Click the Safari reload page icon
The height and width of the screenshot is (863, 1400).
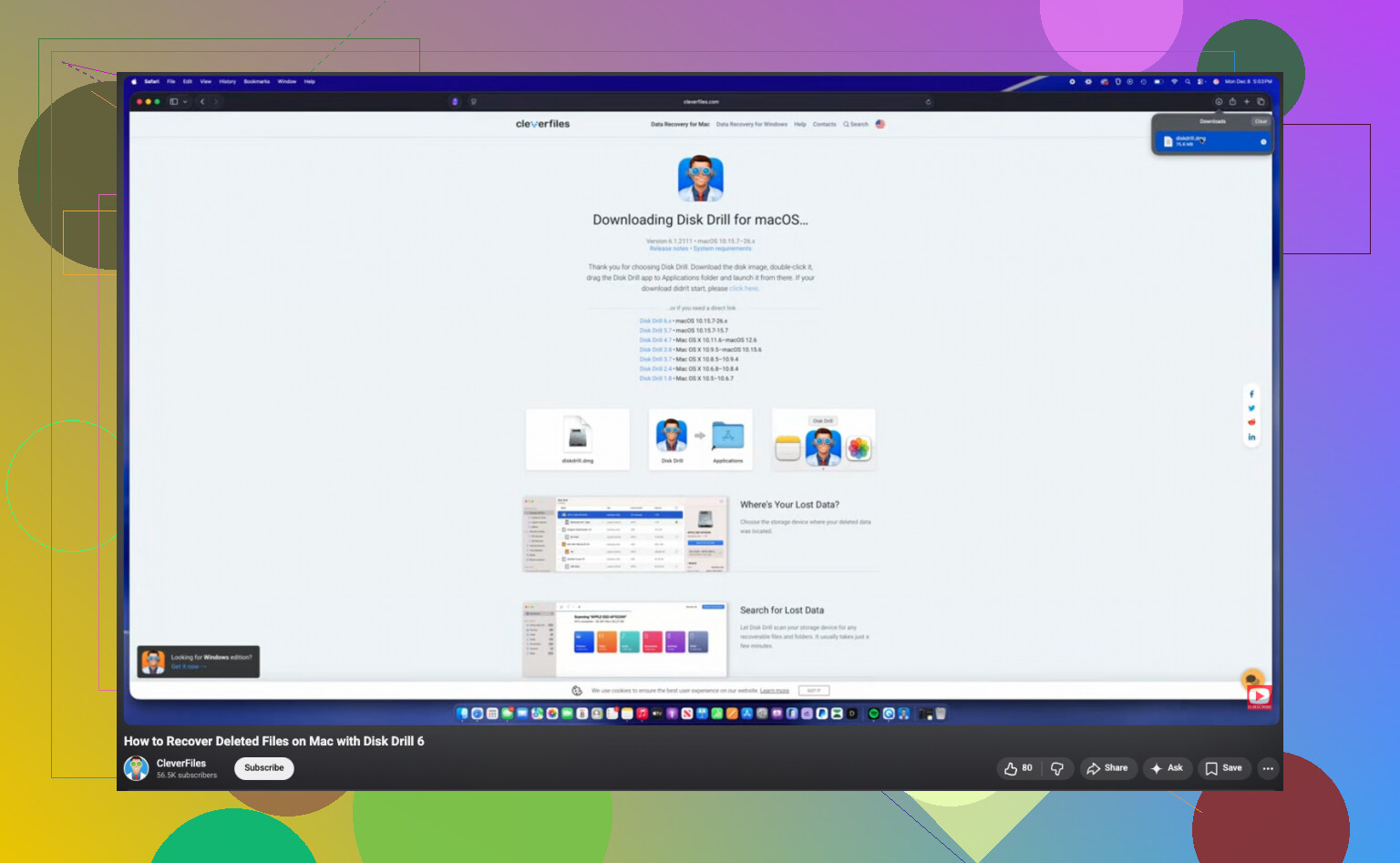[x=928, y=102]
